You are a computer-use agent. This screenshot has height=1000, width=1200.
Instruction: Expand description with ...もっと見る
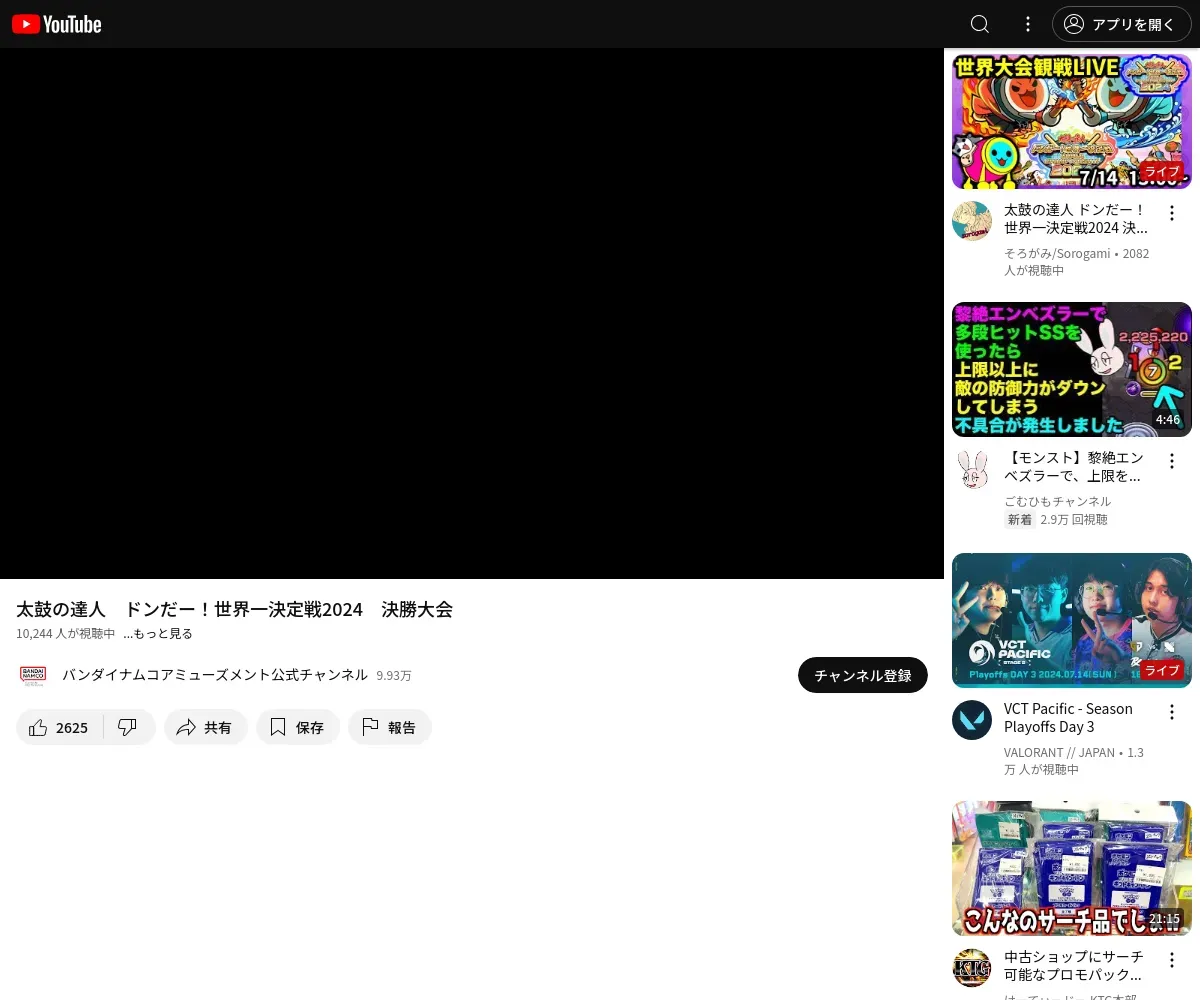(158, 634)
